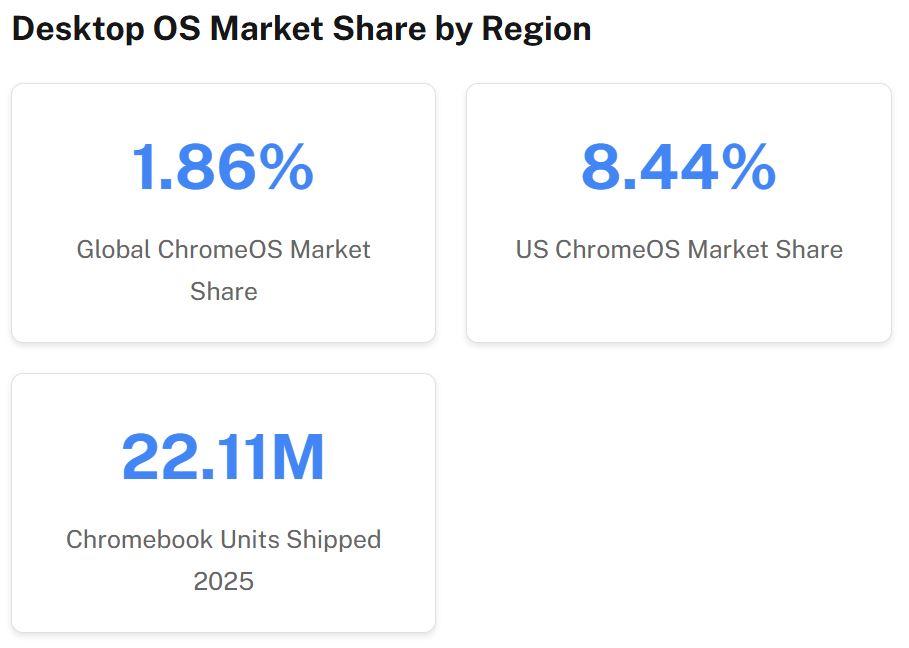Click the "Desktop OS Market Share by Region" heading
Screen dimensions: 909x648
[301, 29]
